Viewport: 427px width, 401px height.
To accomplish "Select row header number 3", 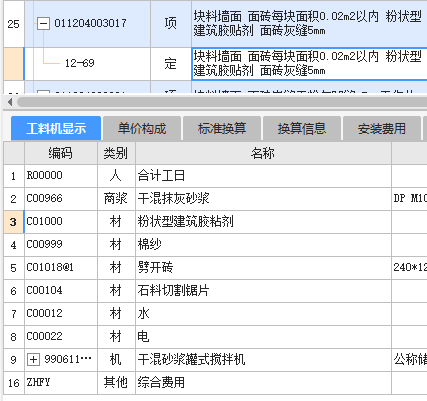I will (x=14, y=222).
